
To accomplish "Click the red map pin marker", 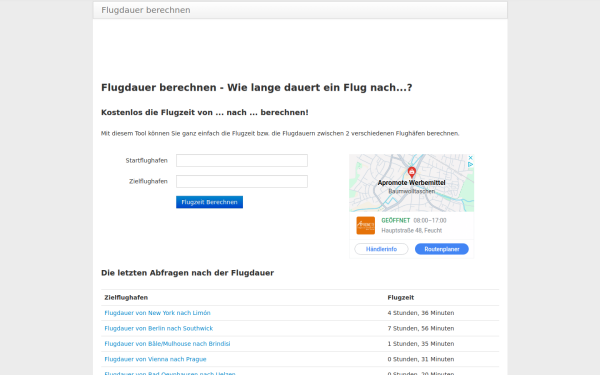I will pos(412,172).
